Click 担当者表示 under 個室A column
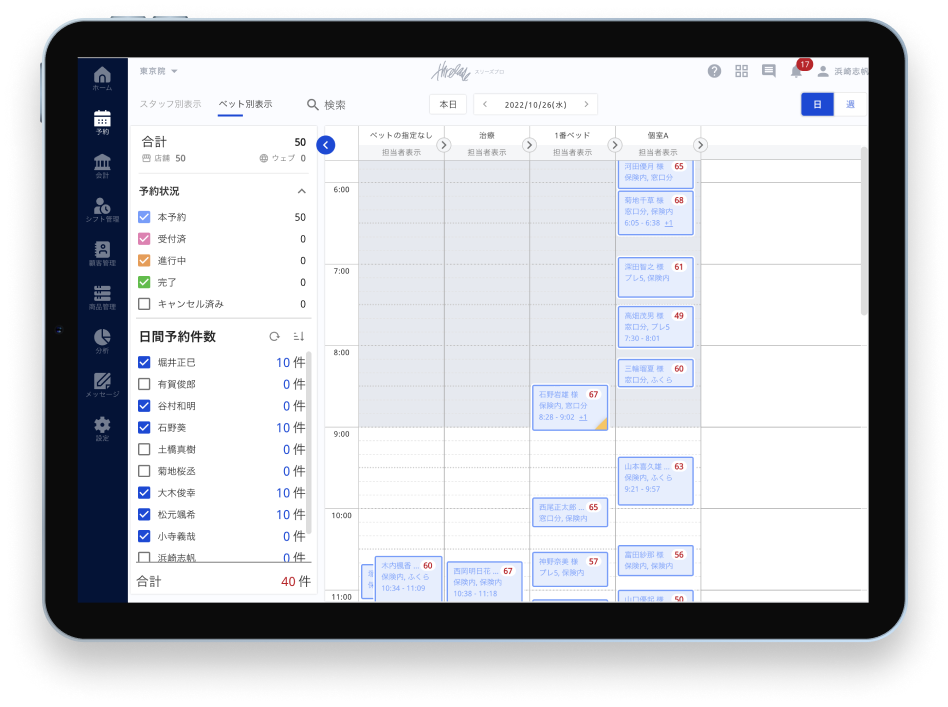 click(658, 152)
